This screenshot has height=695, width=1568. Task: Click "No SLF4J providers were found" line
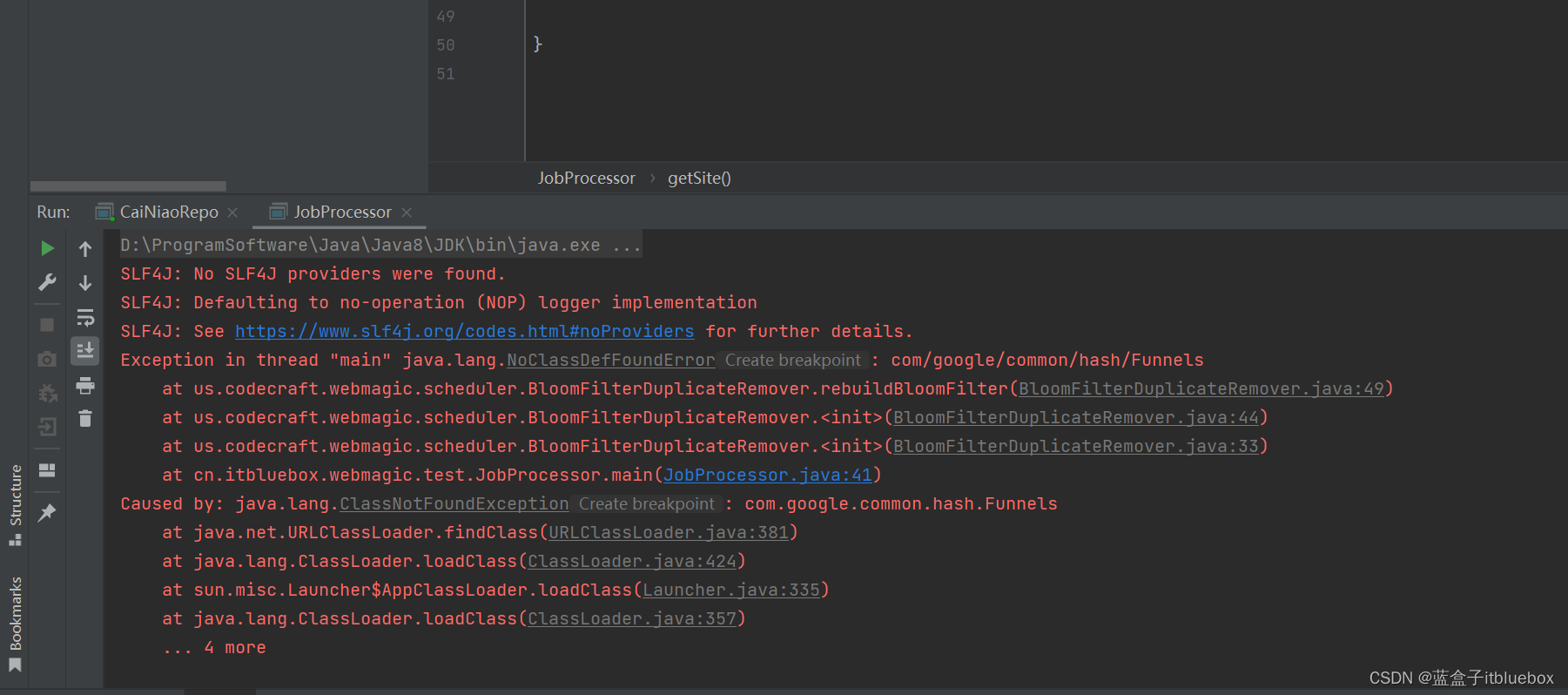click(313, 274)
